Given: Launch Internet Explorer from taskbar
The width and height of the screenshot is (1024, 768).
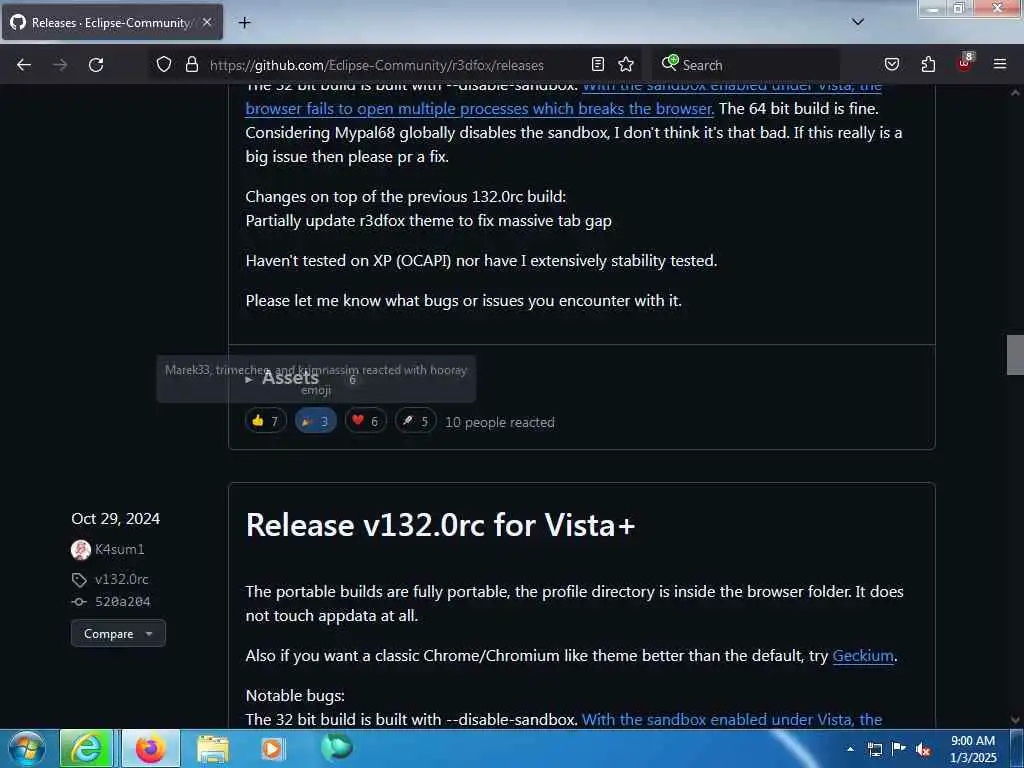Looking at the screenshot, I should (86, 748).
